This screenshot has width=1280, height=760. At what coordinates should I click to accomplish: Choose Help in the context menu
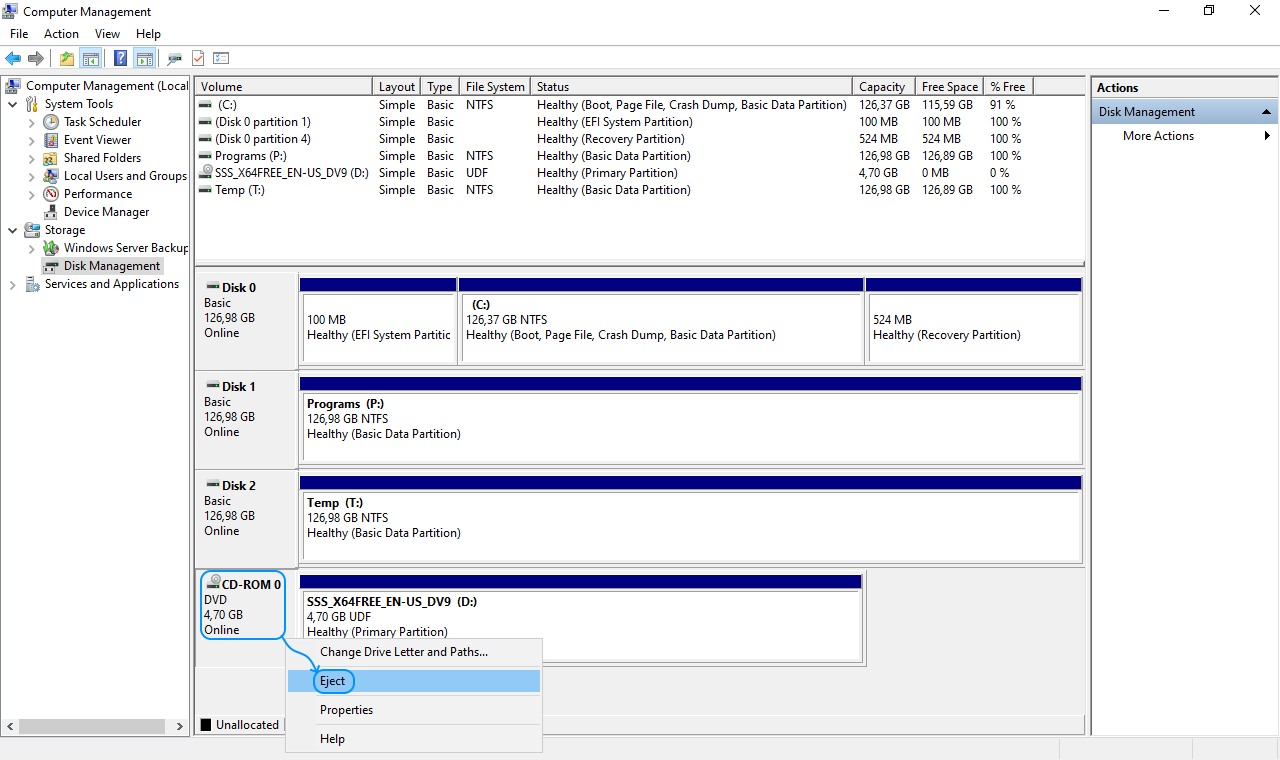(414, 739)
